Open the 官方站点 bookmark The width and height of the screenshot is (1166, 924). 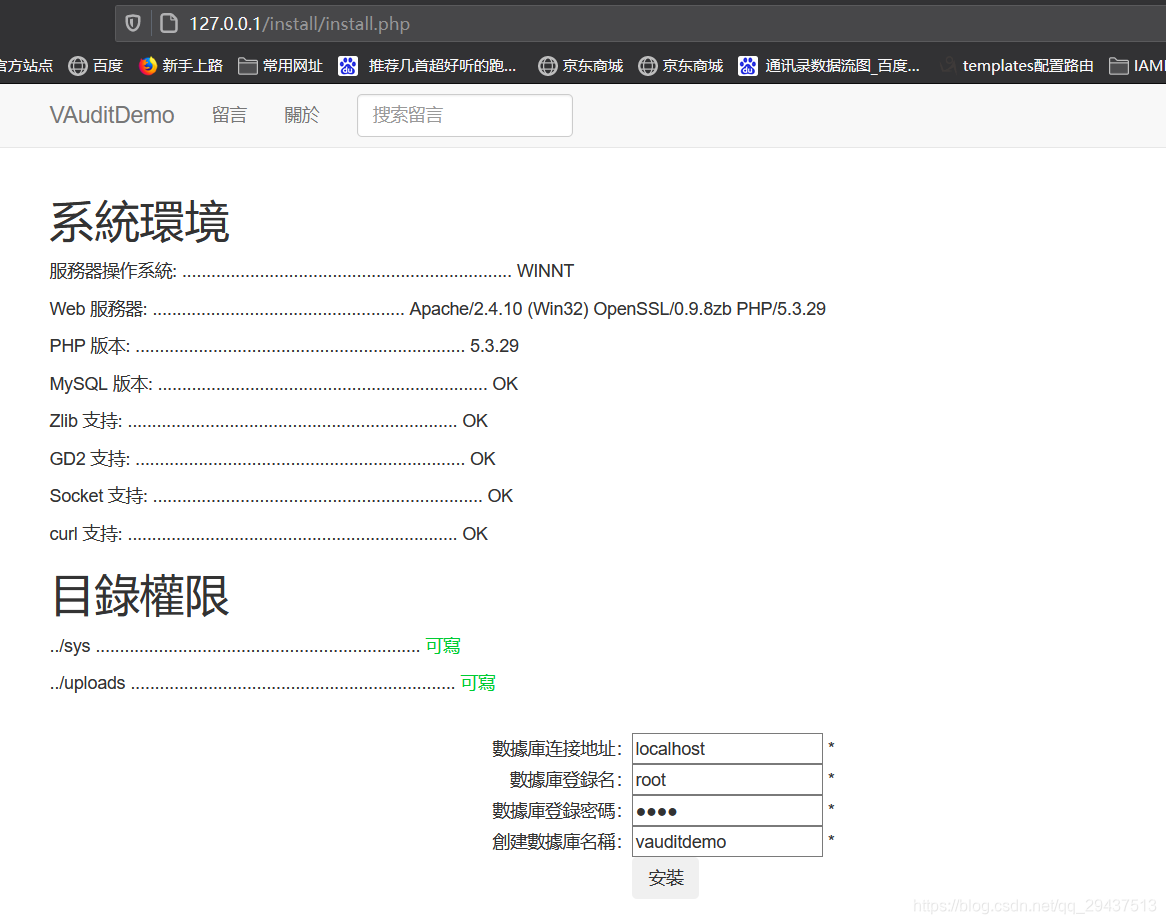tap(26, 66)
